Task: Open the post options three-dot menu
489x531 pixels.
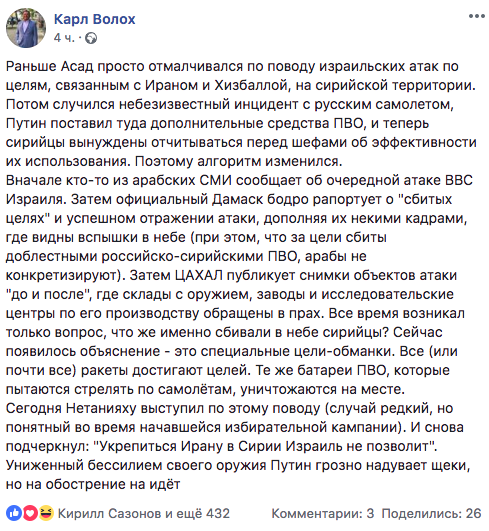Action: 477,16
